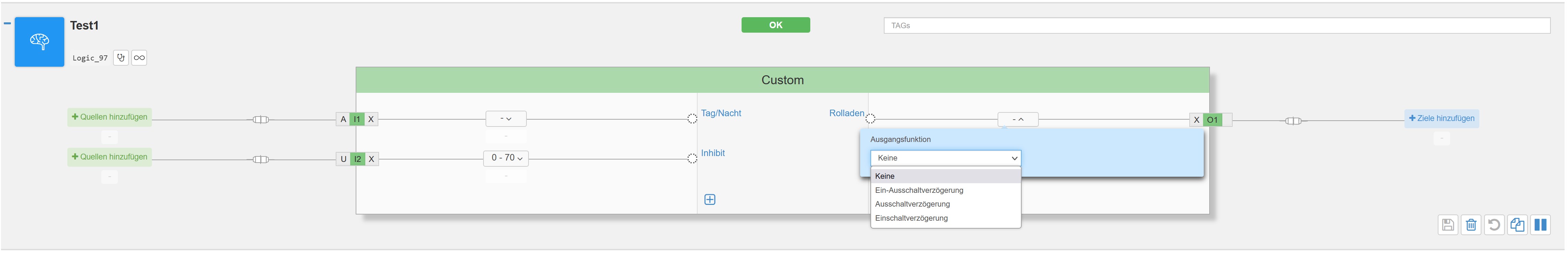Click the connector symbol on the output line
This screenshot has width=1568, height=253.
(x=1293, y=121)
